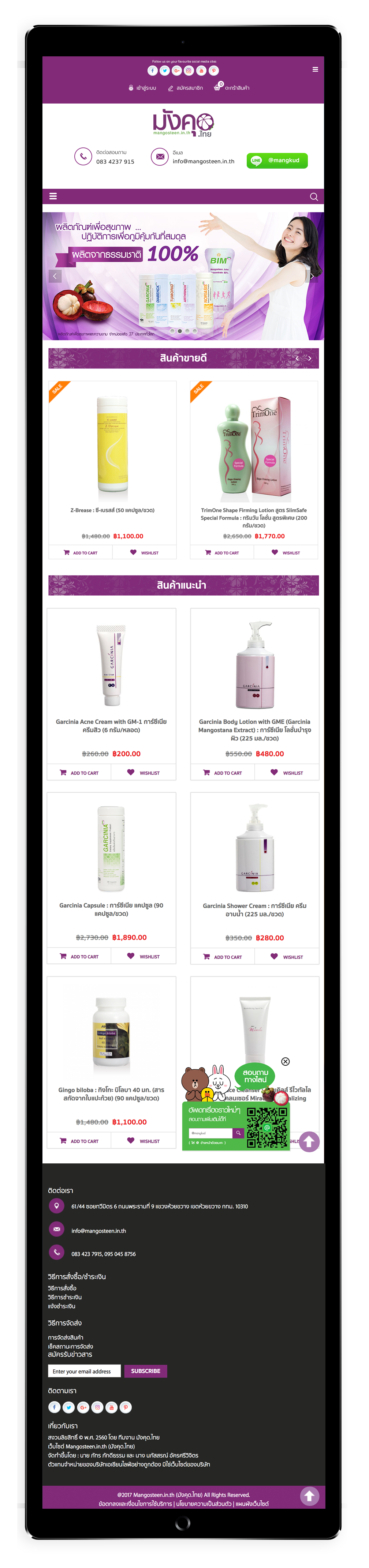Open the shopping cart icon with badge
The image size is (369, 1568).
click(217, 87)
